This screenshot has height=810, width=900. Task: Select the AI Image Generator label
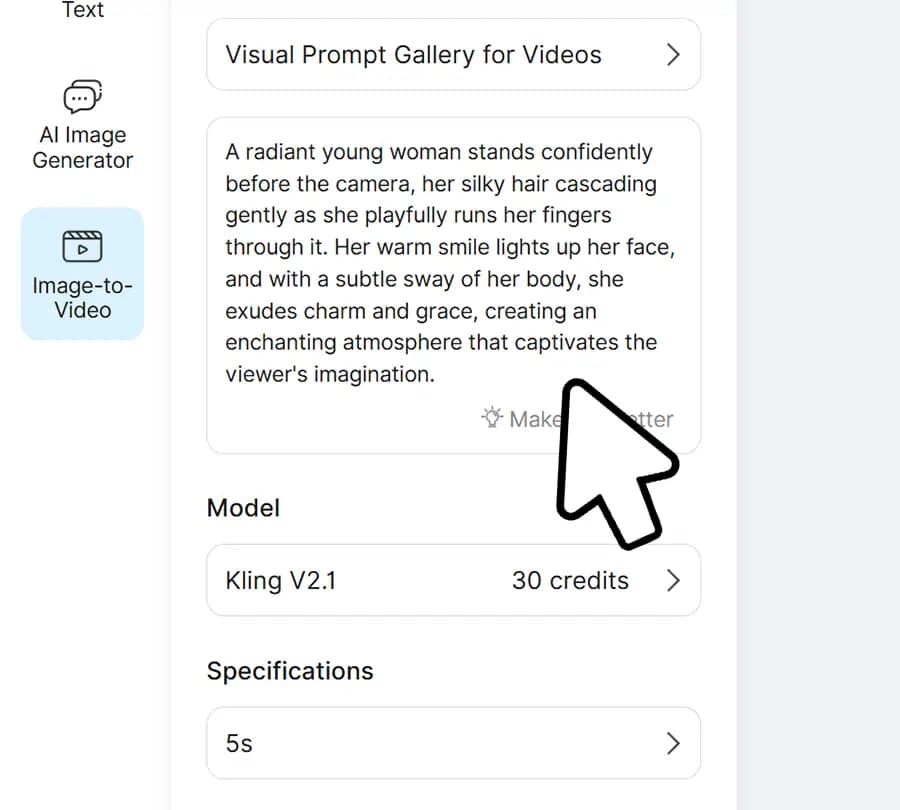click(82, 148)
